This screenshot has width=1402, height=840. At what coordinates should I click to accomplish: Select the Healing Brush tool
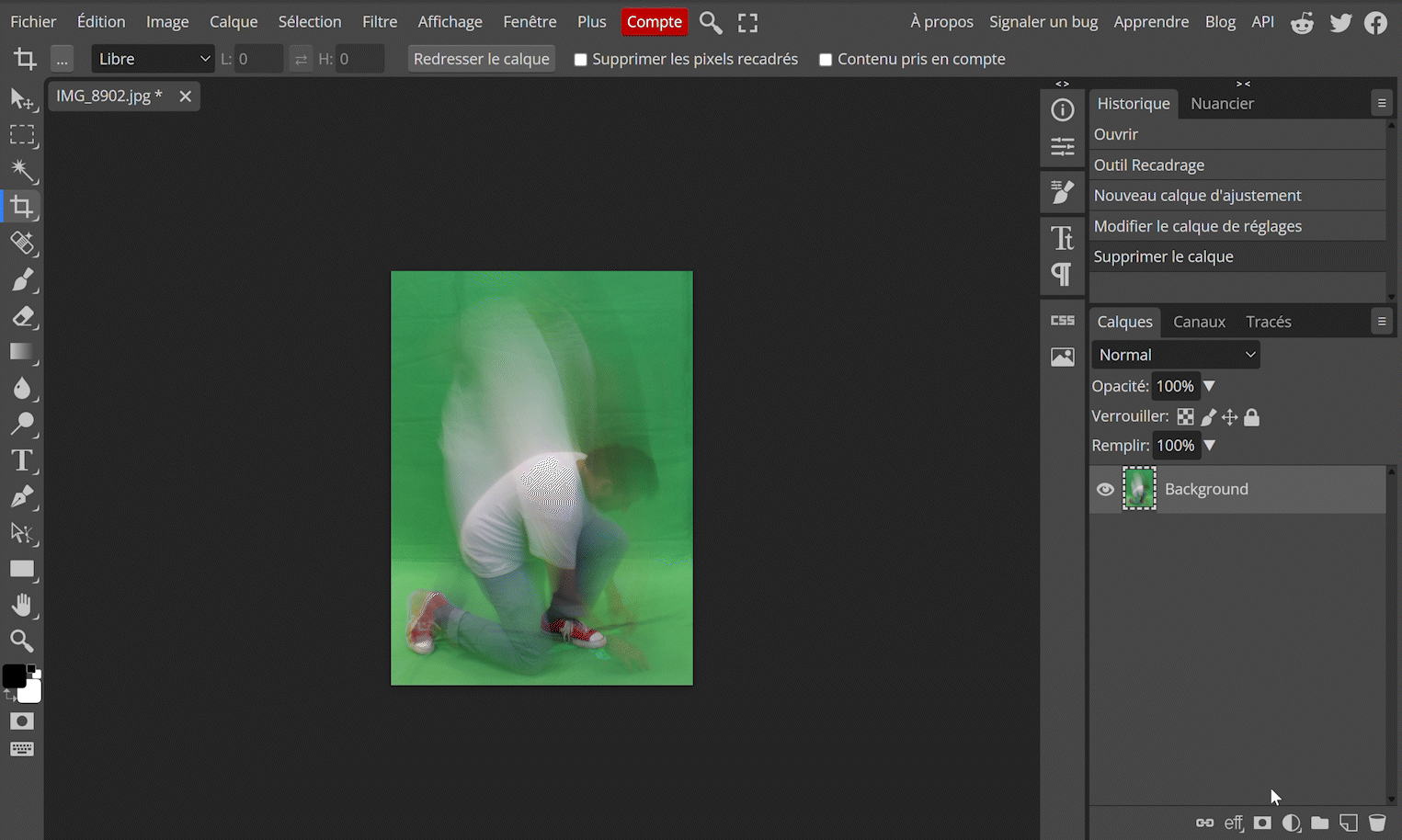[x=22, y=244]
